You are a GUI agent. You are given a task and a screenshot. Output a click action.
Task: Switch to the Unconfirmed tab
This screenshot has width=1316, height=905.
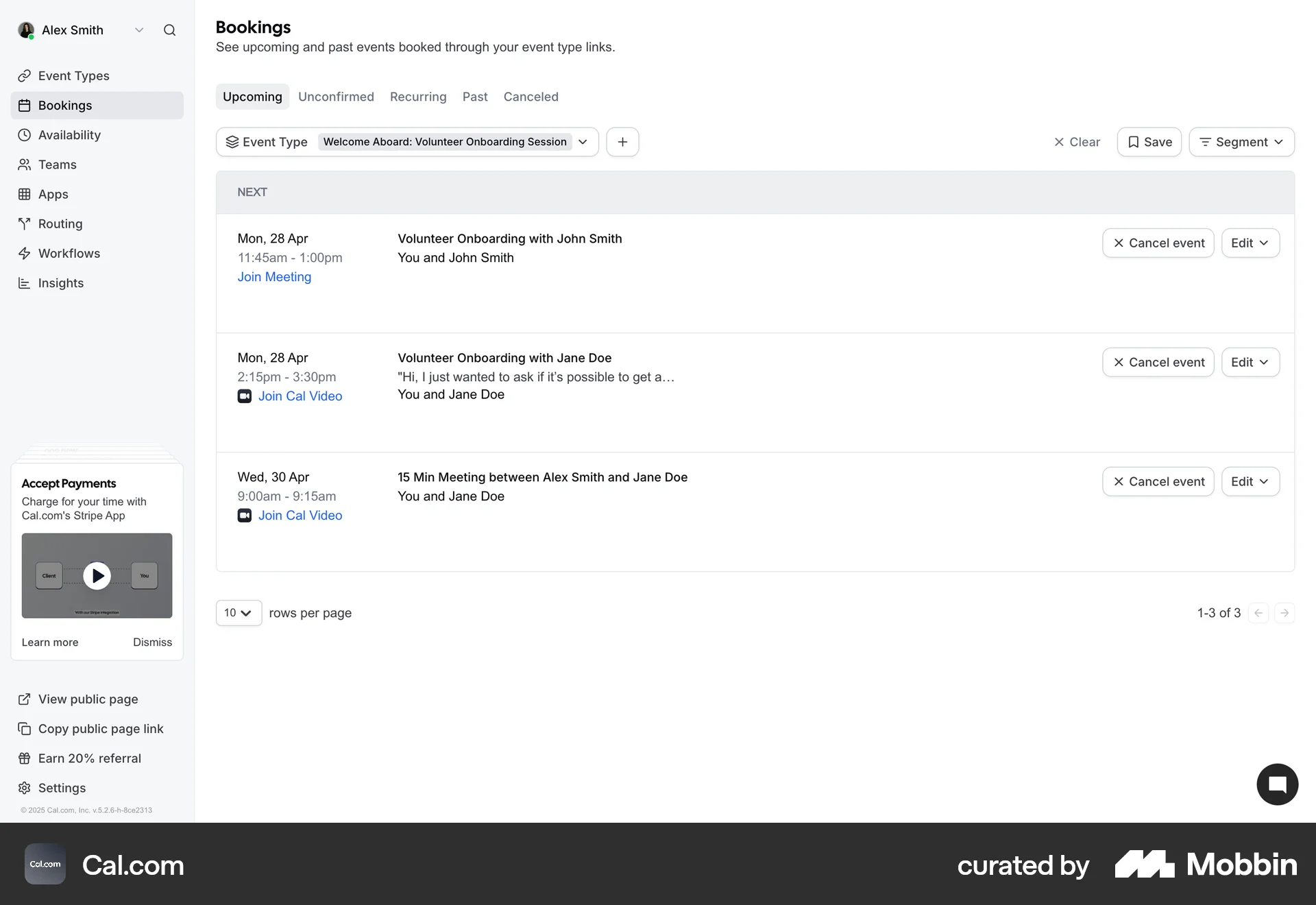tap(336, 97)
